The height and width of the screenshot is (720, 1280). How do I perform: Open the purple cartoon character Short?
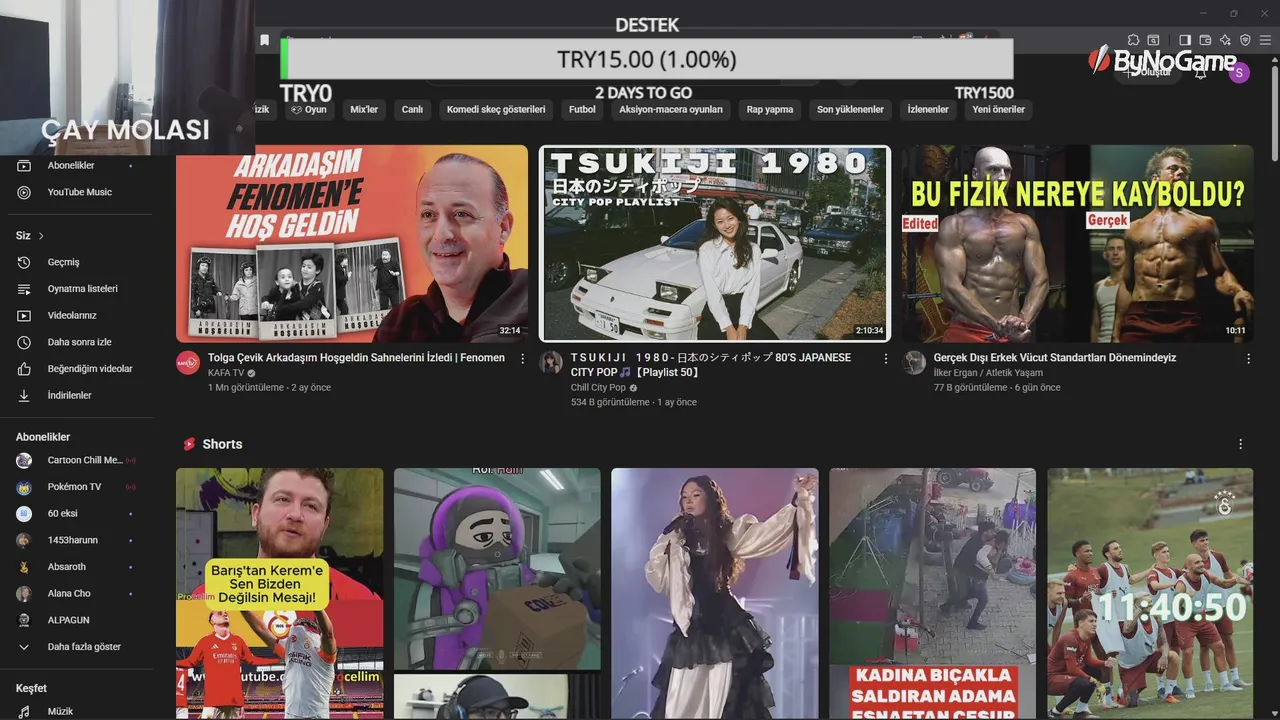[497, 594]
